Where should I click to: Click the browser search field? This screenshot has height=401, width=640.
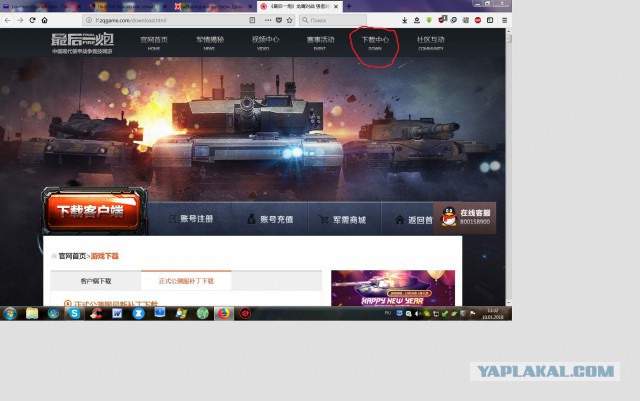click(x=333, y=20)
